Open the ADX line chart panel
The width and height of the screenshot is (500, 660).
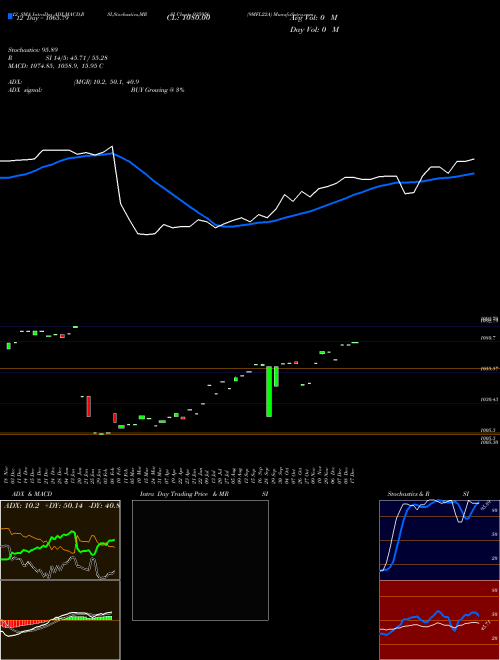pos(60,540)
